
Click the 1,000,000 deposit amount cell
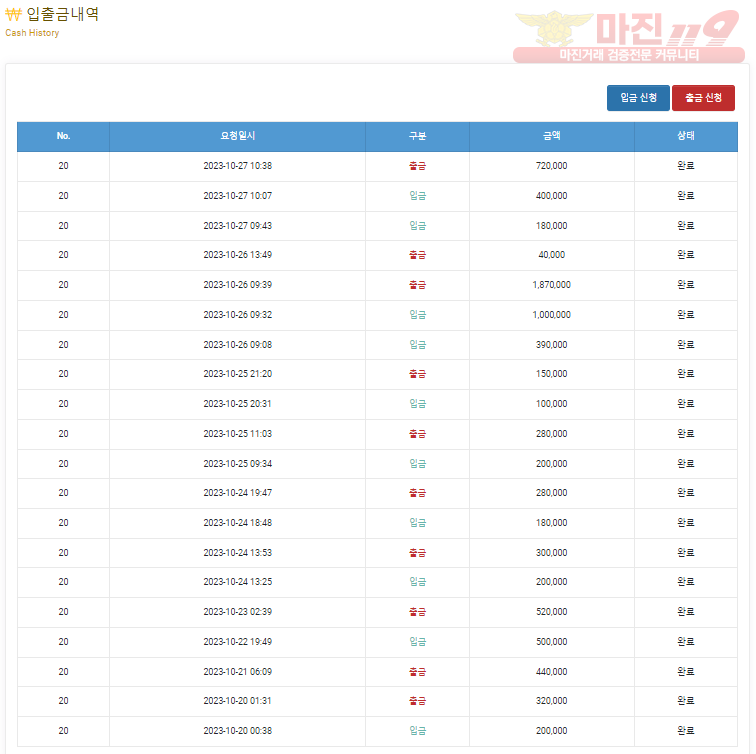[x=551, y=315]
